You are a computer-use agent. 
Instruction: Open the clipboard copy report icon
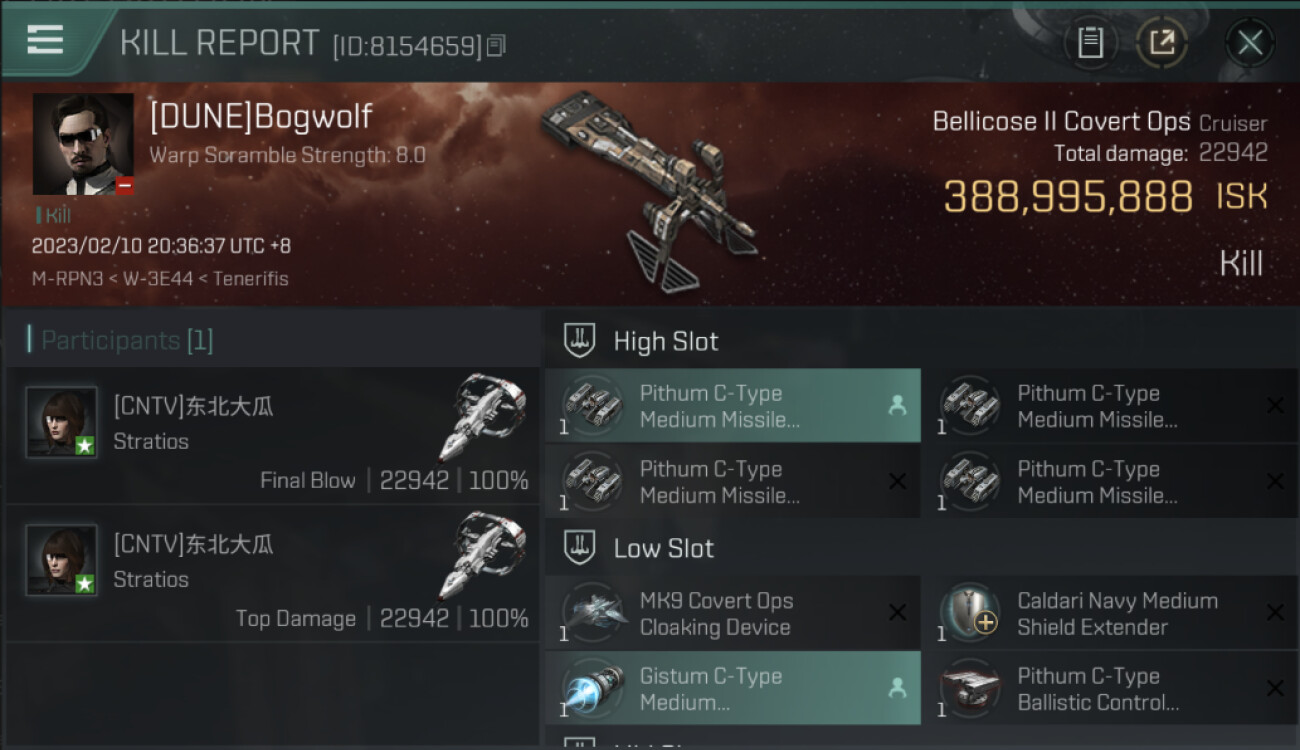[1090, 43]
